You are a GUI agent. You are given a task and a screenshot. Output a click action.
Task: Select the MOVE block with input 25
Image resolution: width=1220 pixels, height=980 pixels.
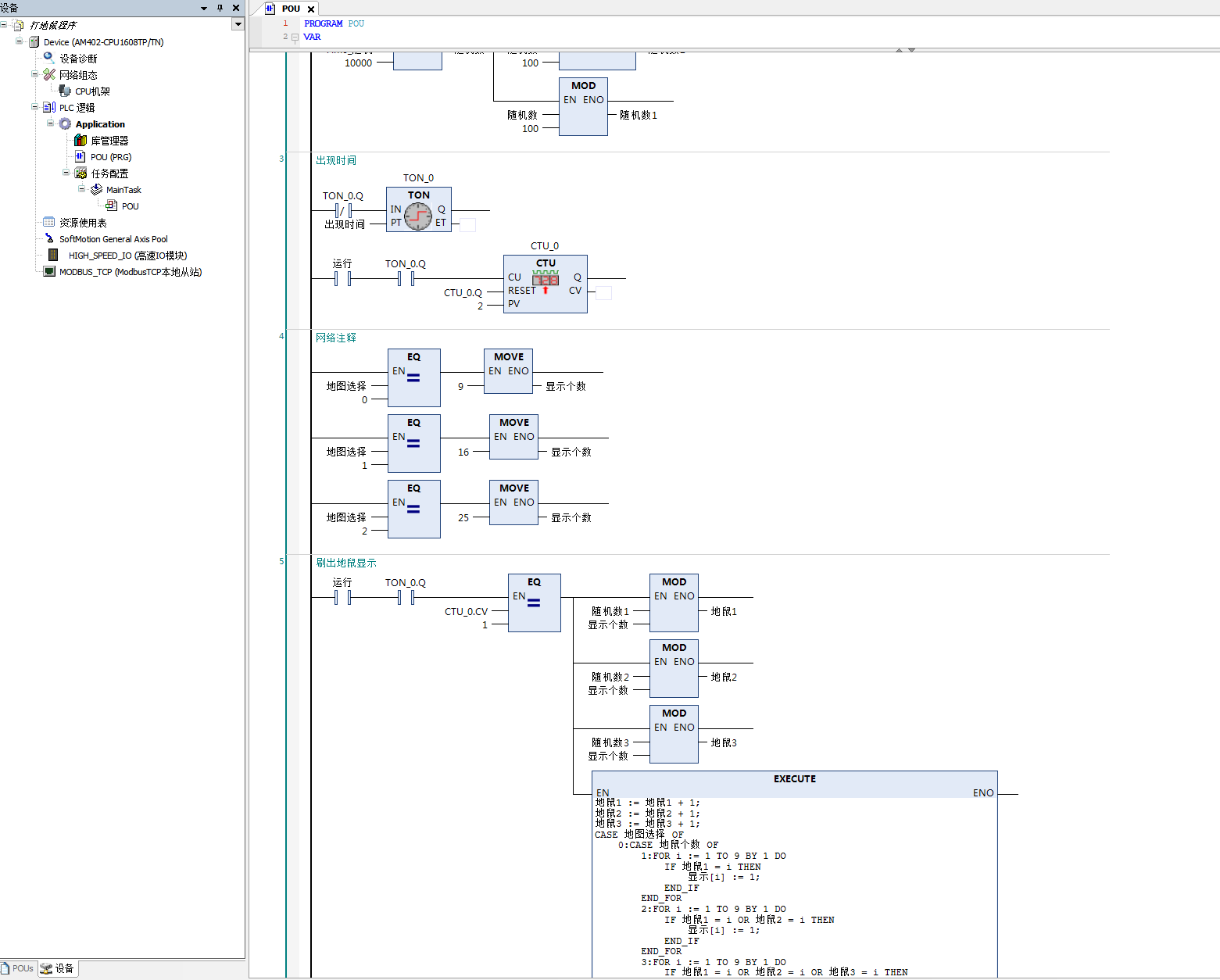click(x=514, y=502)
